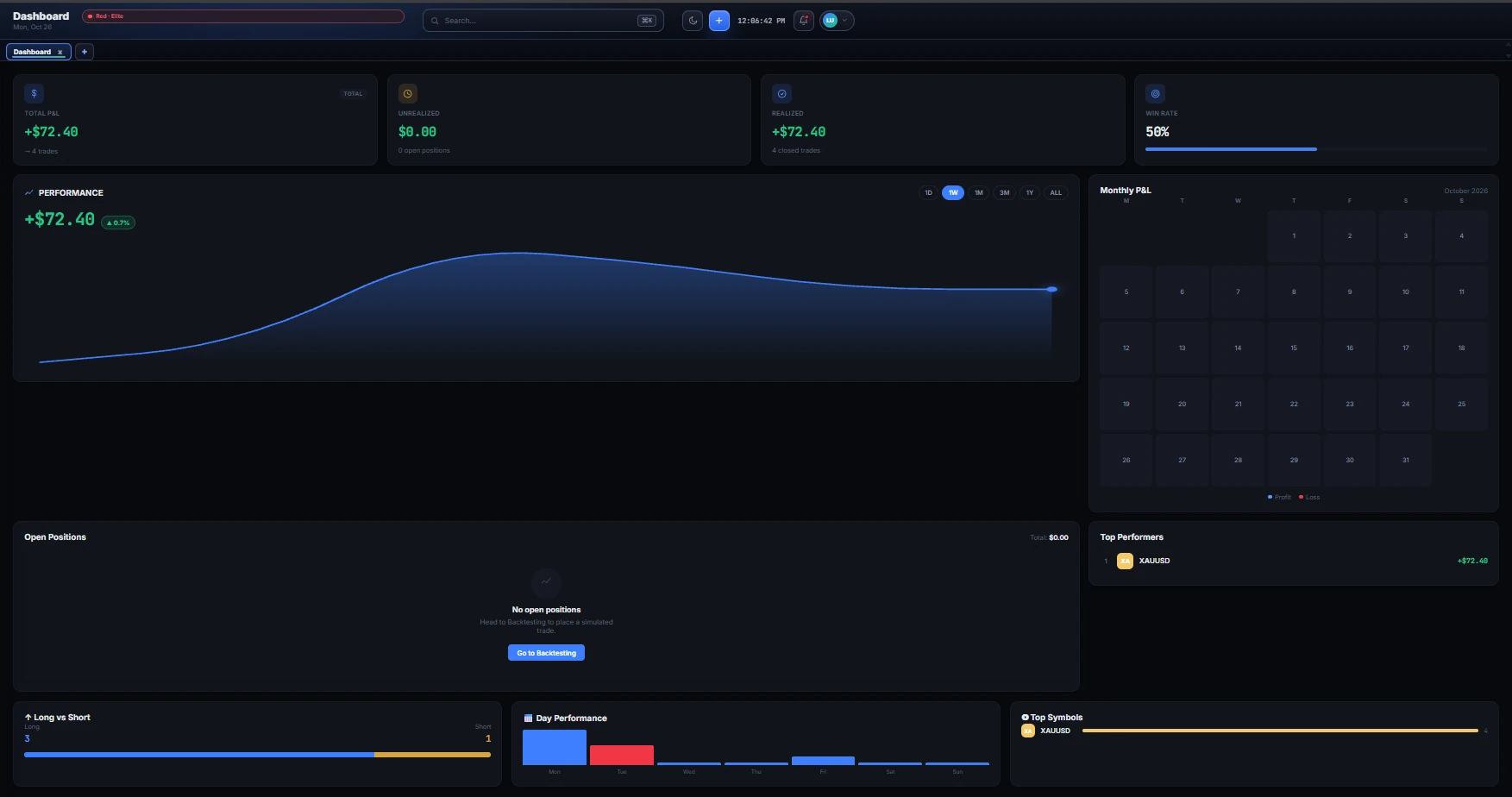Click the clock icon on Unrealized card
This screenshot has height=797, width=1512.
click(408, 93)
